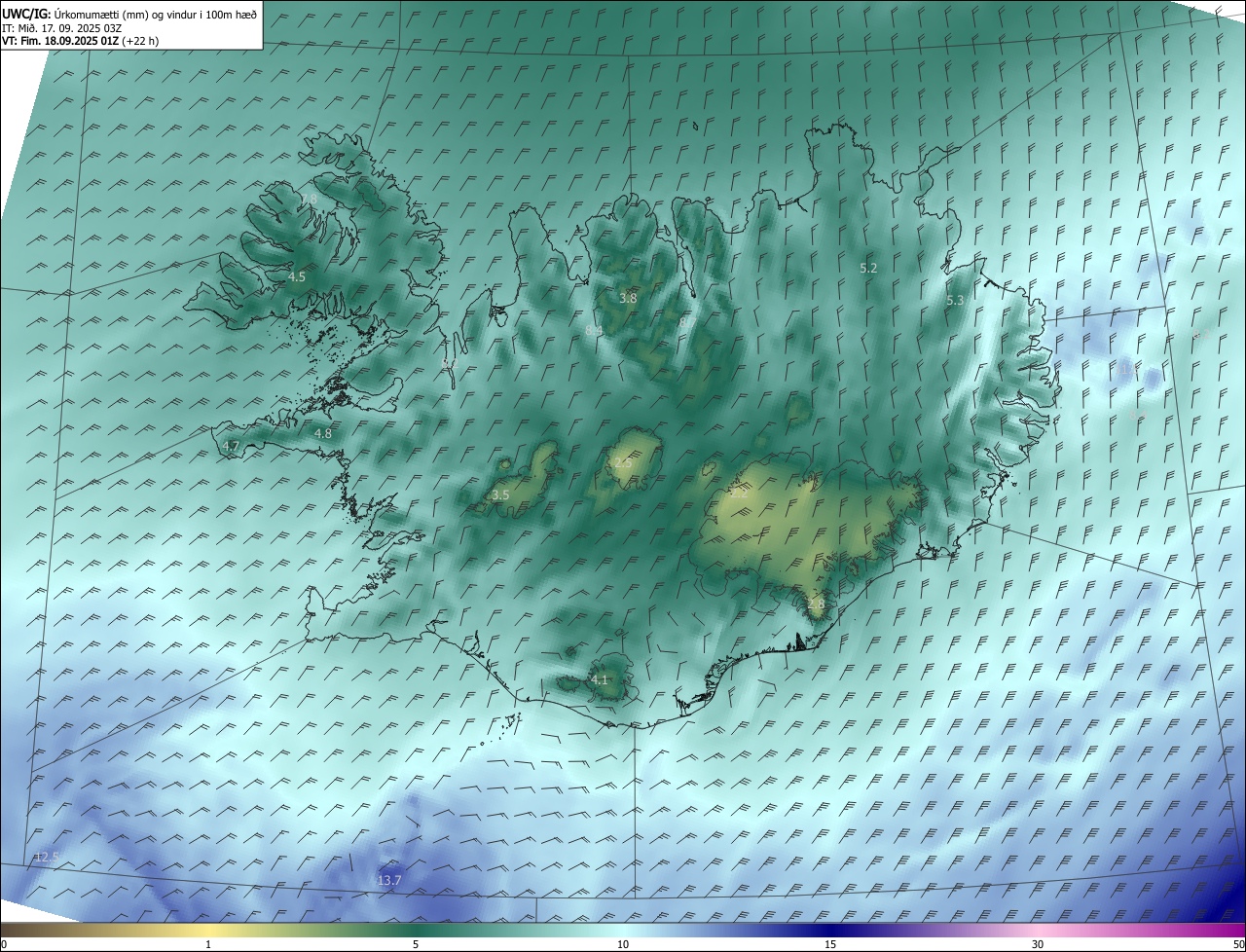1246x952 pixels.
Task: Click the map value 3.8
Action: point(628,299)
